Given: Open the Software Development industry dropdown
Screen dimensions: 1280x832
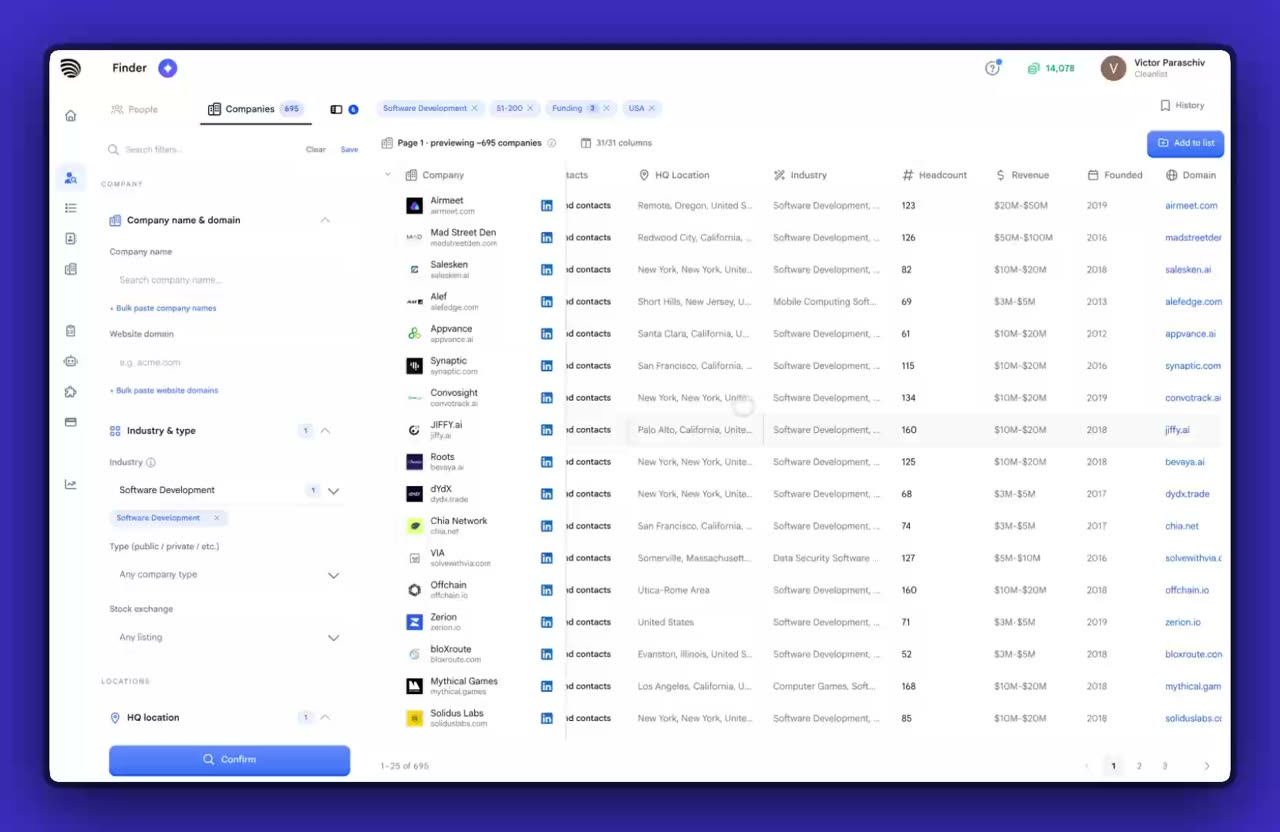Looking at the screenshot, I should (228, 490).
